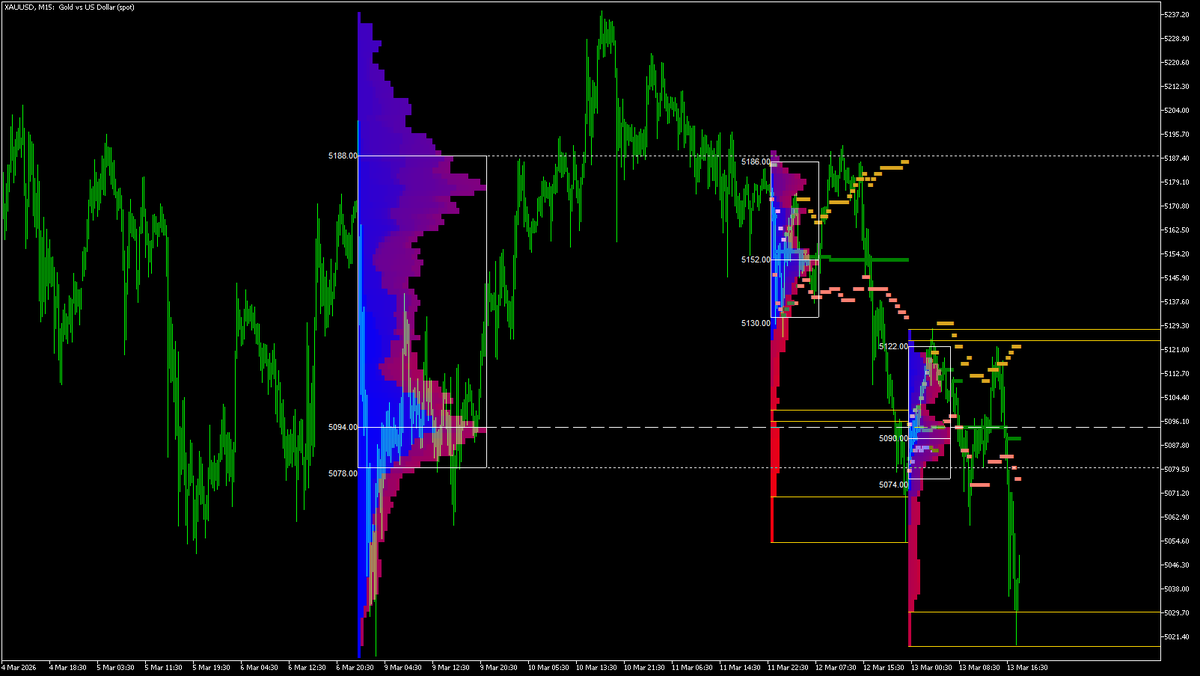This screenshot has height=676, width=1200.
Task: Click 5228.90 on the price scale
Action: tap(1176, 38)
